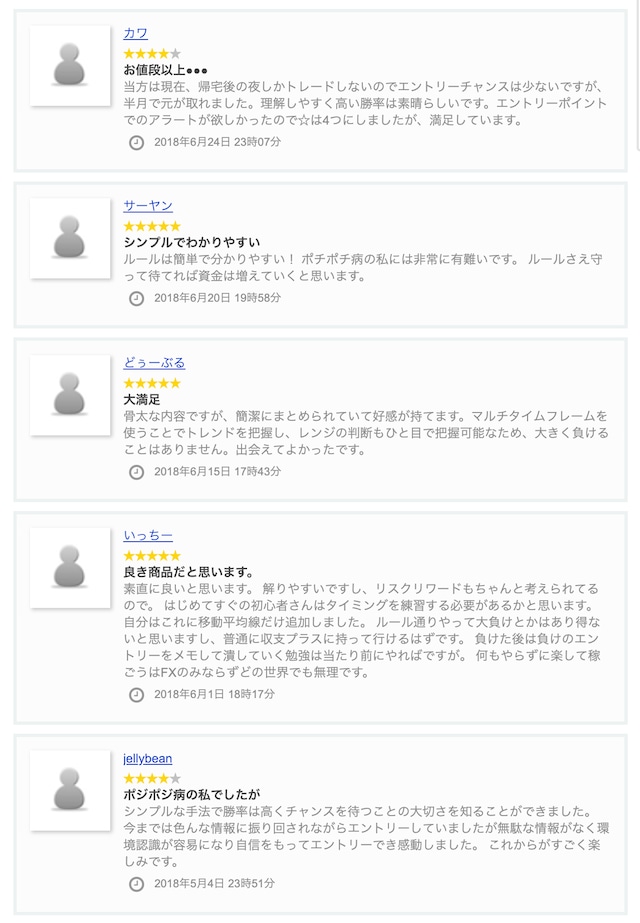640x923 pixels.
Task: Click the star rating on カワ's review
Action: click(152, 54)
